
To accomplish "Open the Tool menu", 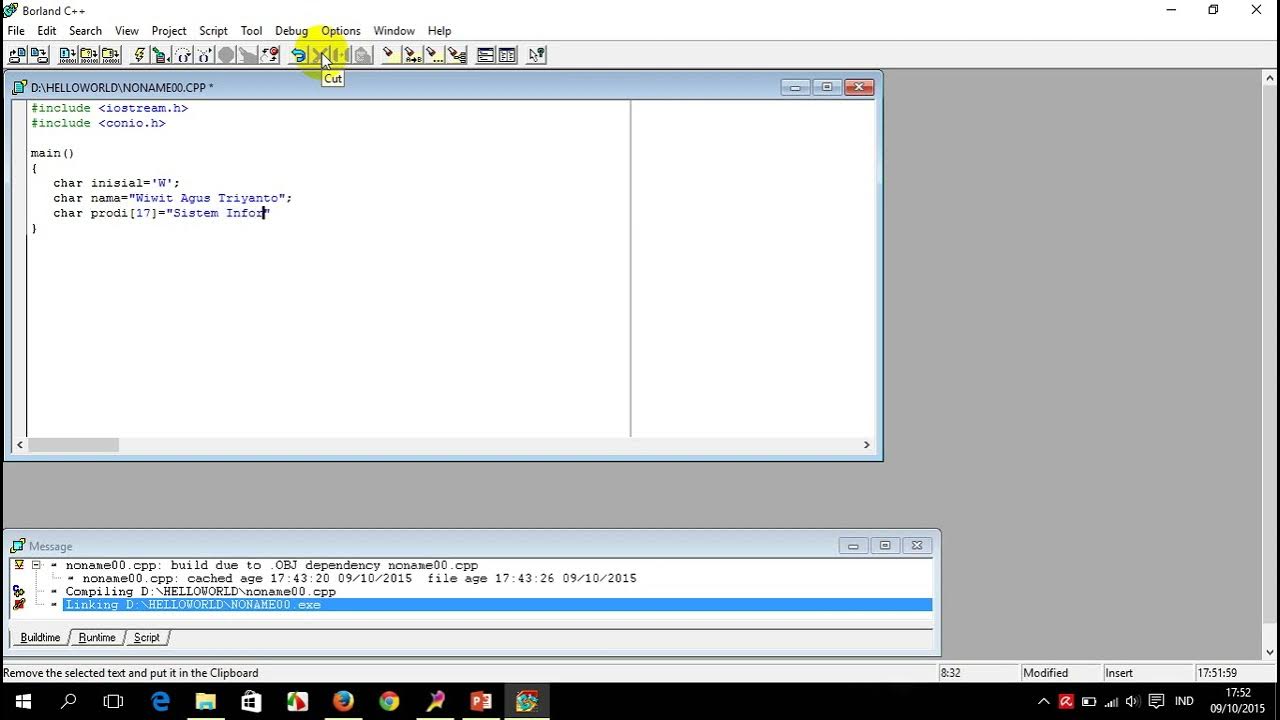I will [x=251, y=31].
